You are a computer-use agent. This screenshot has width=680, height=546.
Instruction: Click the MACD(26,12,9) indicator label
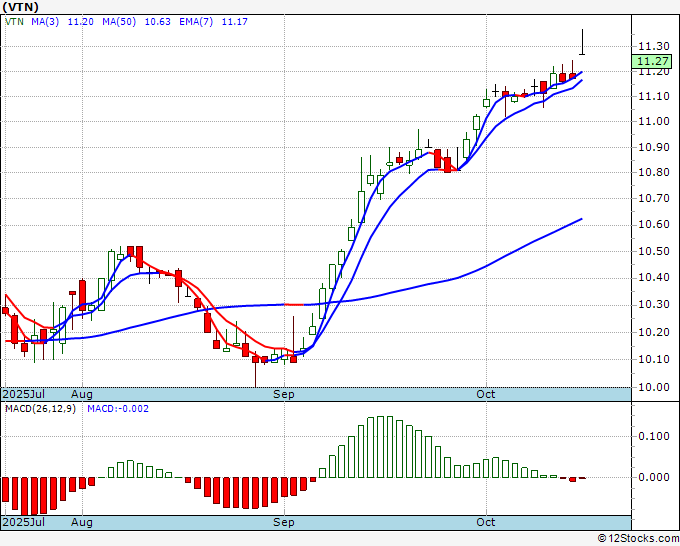click(x=40, y=409)
